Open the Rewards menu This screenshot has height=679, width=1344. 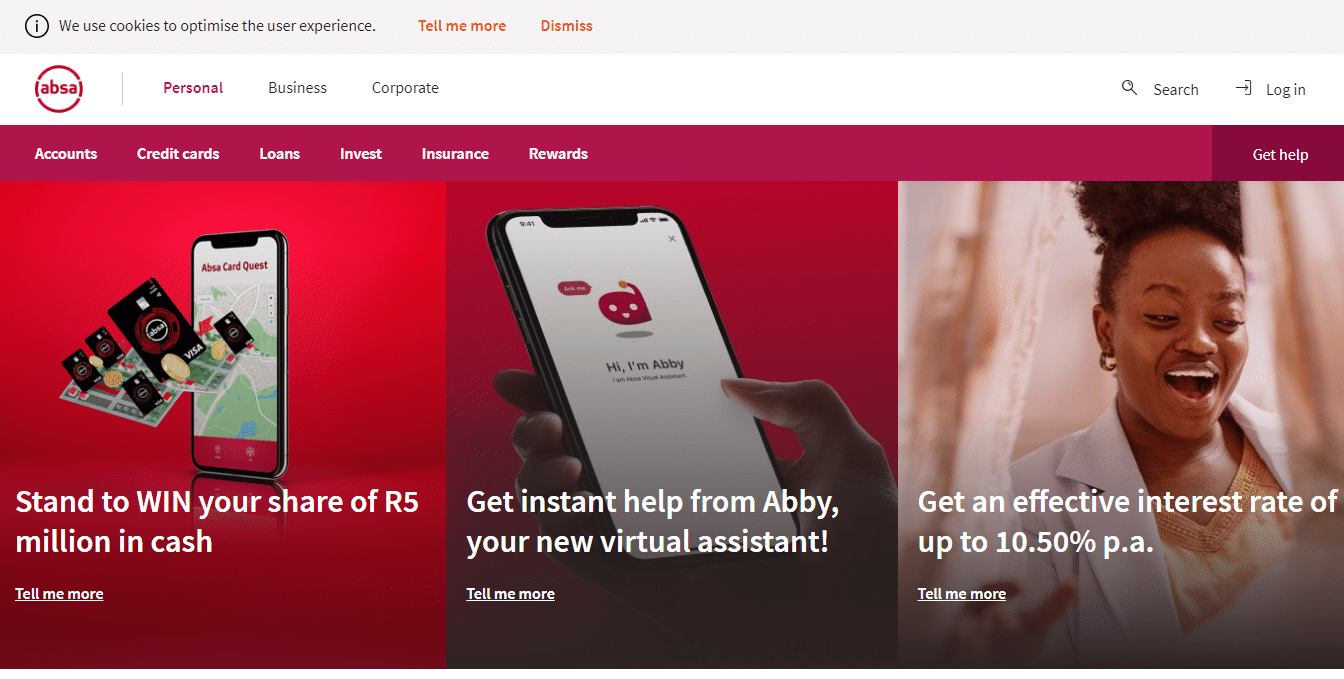point(558,154)
